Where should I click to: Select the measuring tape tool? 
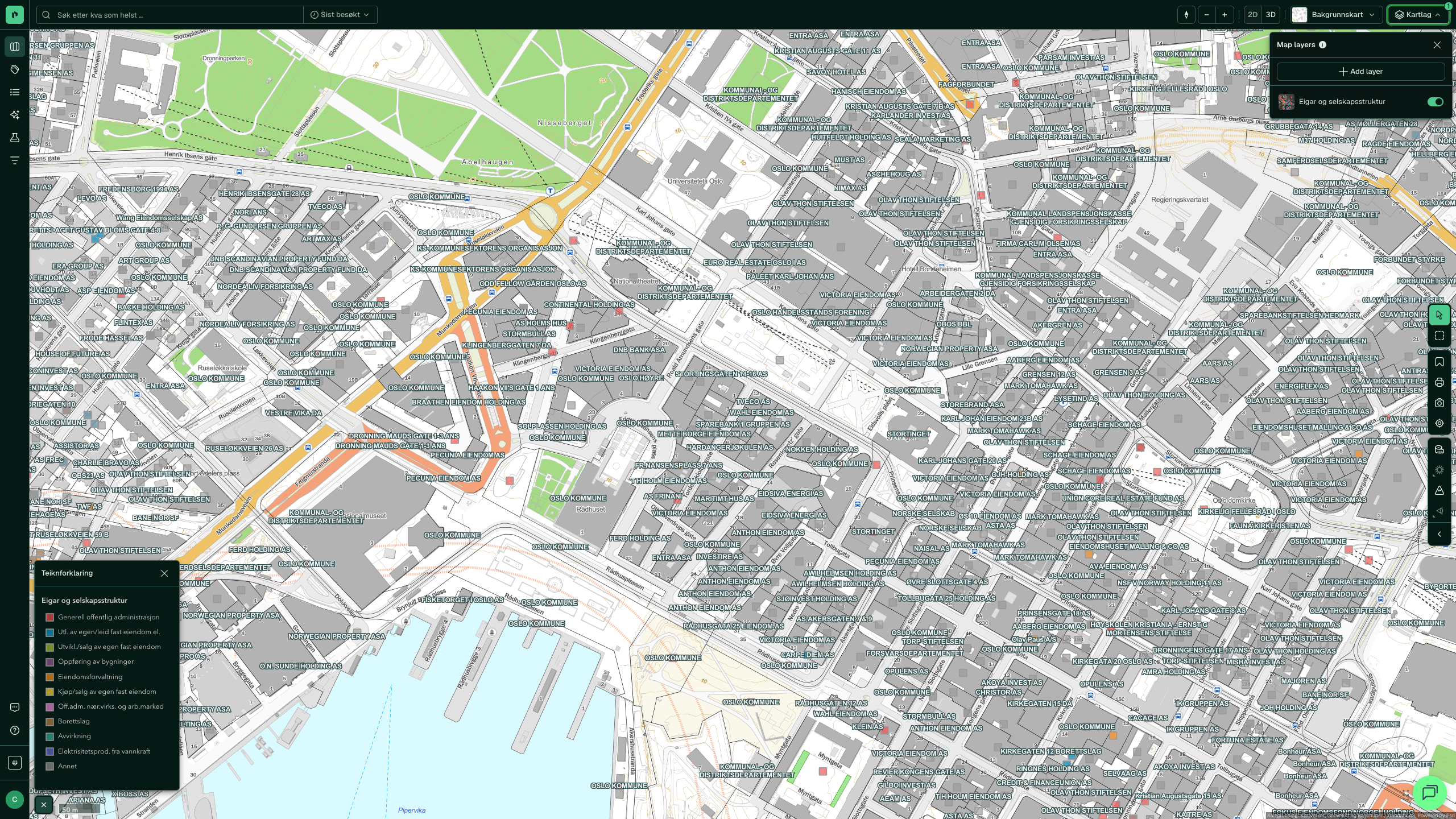[x=1440, y=449]
